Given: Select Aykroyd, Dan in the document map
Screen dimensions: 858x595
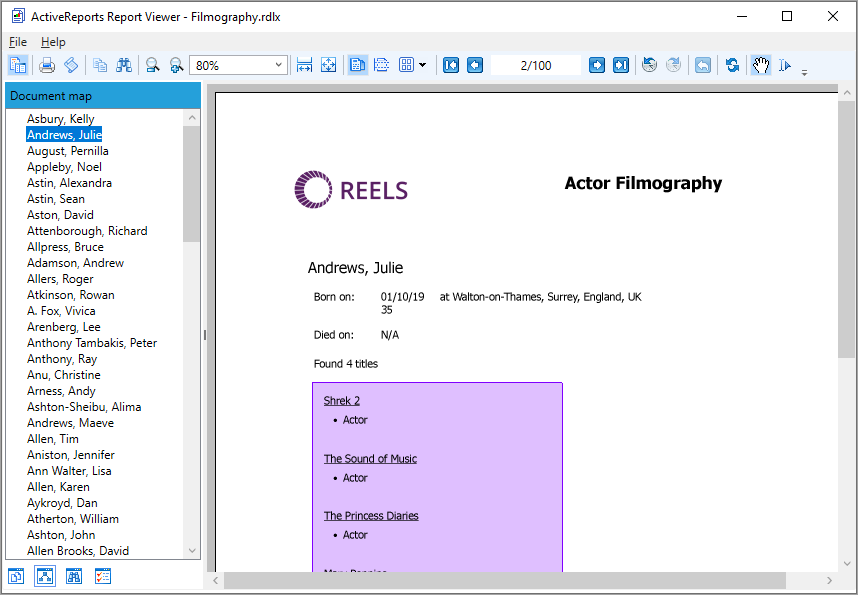Looking at the screenshot, I should point(62,502).
